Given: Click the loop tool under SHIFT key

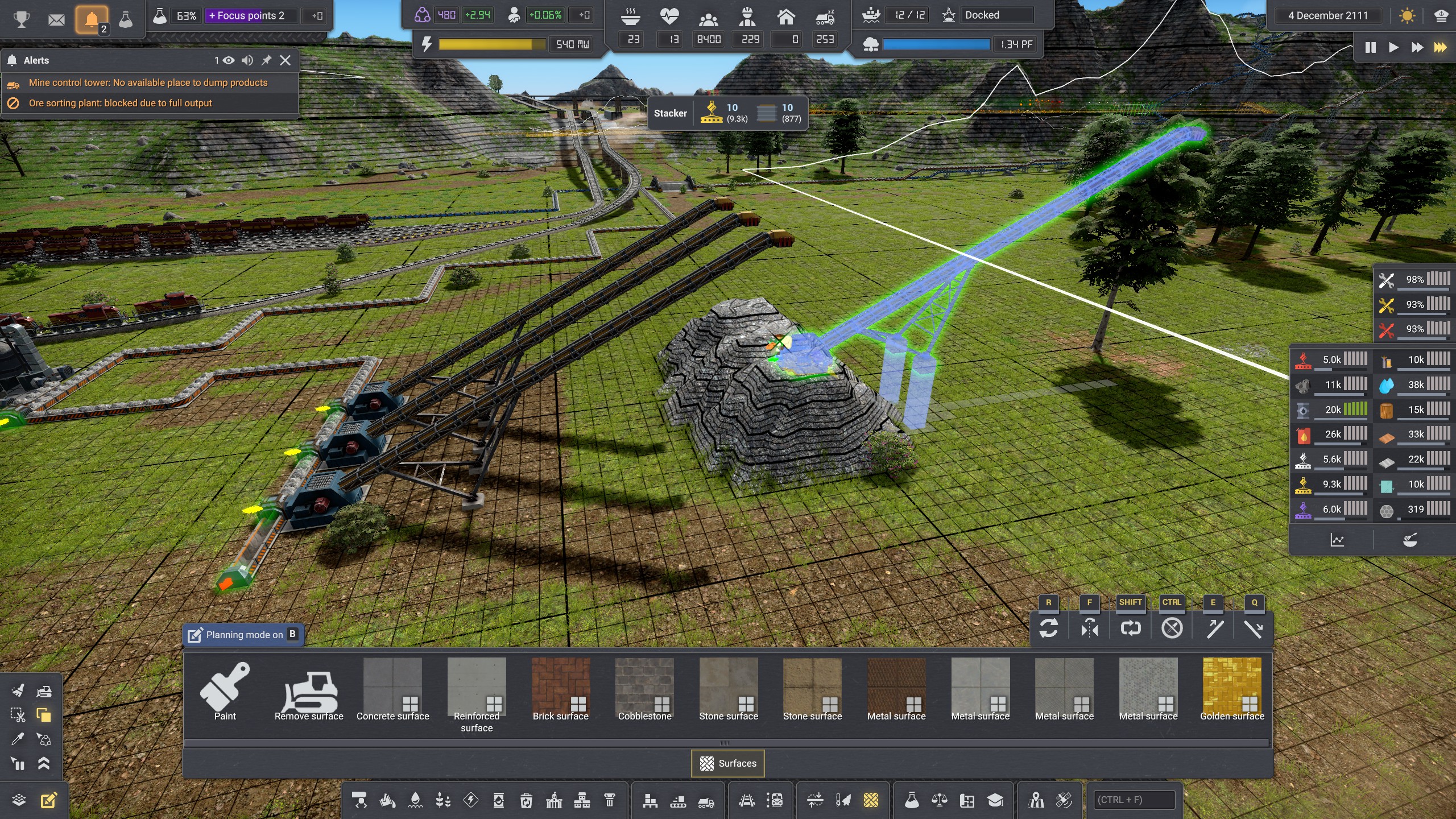Looking at the screenshot, I should coord(1131,628).
